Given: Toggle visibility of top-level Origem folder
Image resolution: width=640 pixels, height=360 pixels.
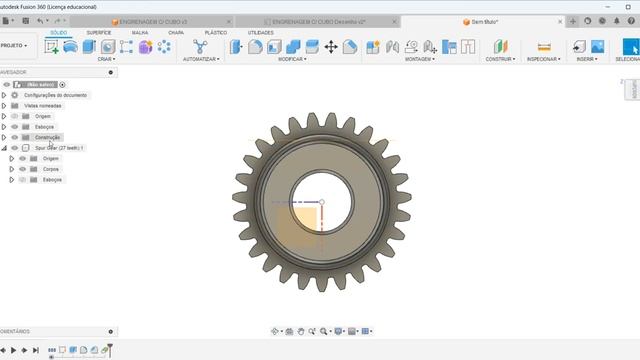Looking at the screenshot, I should (x=15, y=116).
